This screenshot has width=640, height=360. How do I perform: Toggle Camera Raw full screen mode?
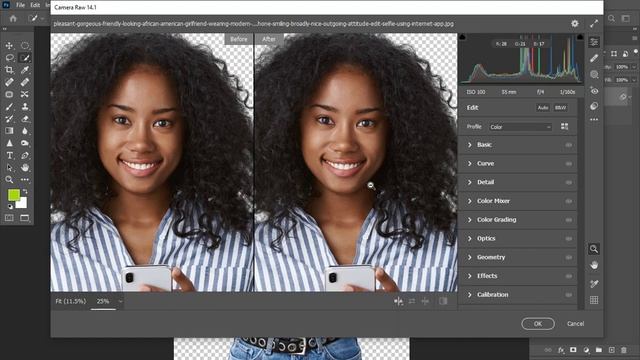pos(594,24)
